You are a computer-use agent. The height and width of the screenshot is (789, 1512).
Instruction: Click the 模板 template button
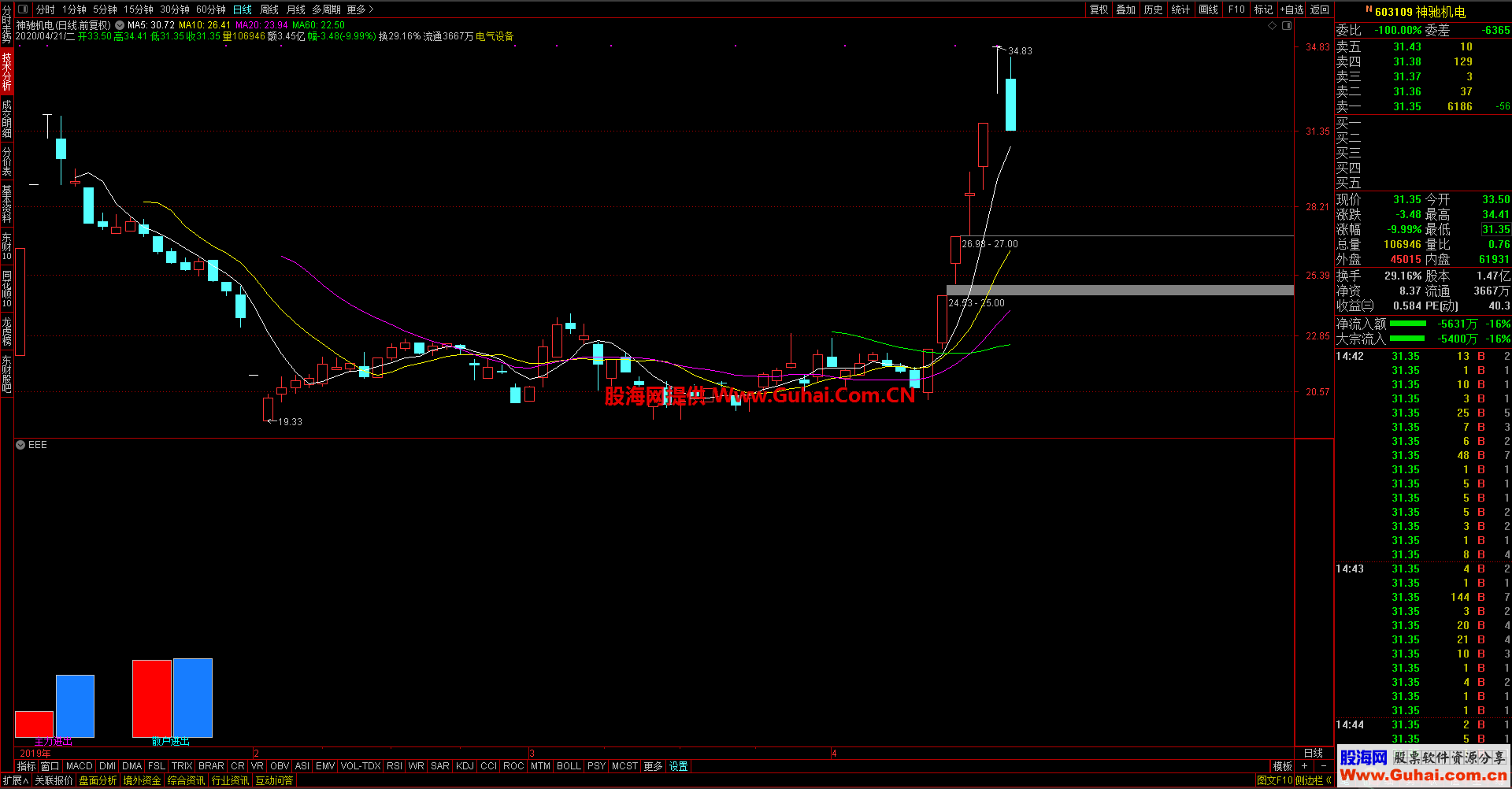(x=1283, y=766)
